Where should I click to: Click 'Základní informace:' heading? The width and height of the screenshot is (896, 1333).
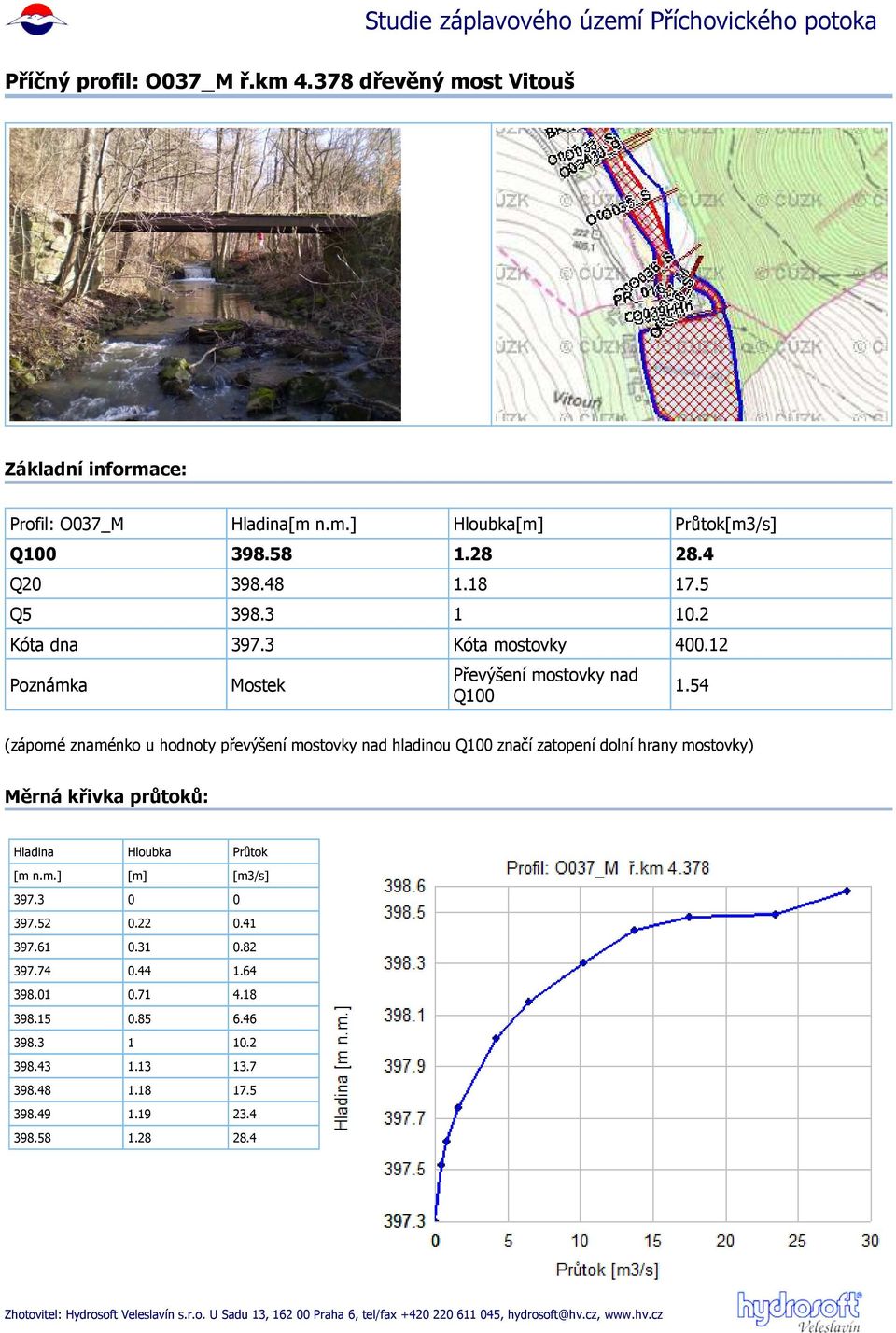coord(95,469)
